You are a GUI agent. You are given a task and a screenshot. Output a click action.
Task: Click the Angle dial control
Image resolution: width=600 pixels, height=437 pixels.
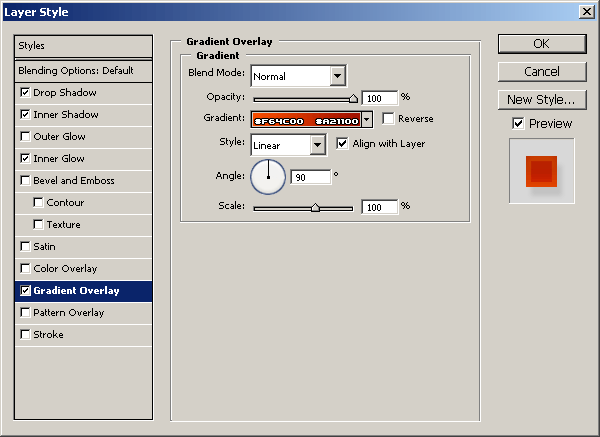268,177
